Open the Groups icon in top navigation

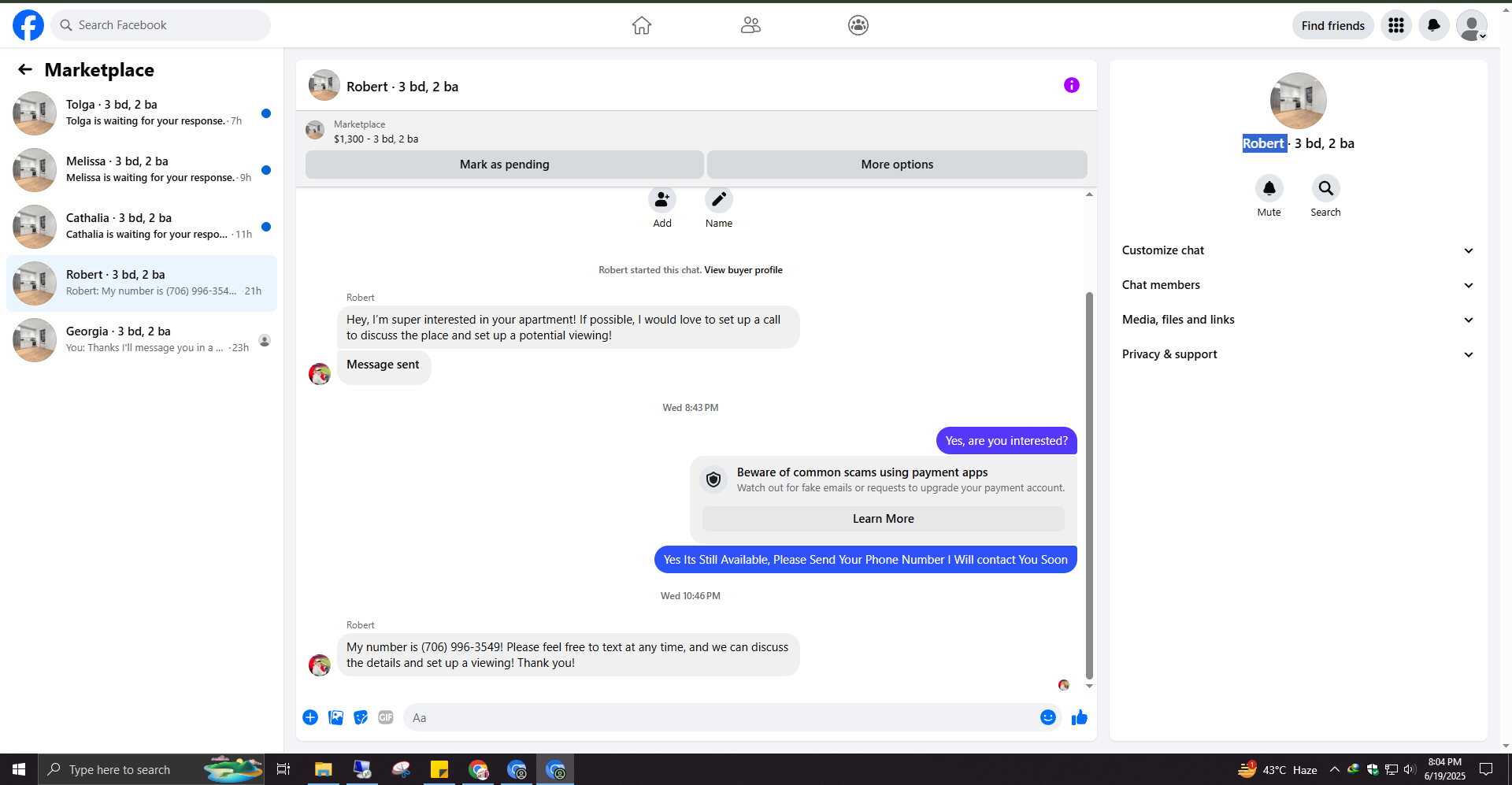[x=858, y=25]
